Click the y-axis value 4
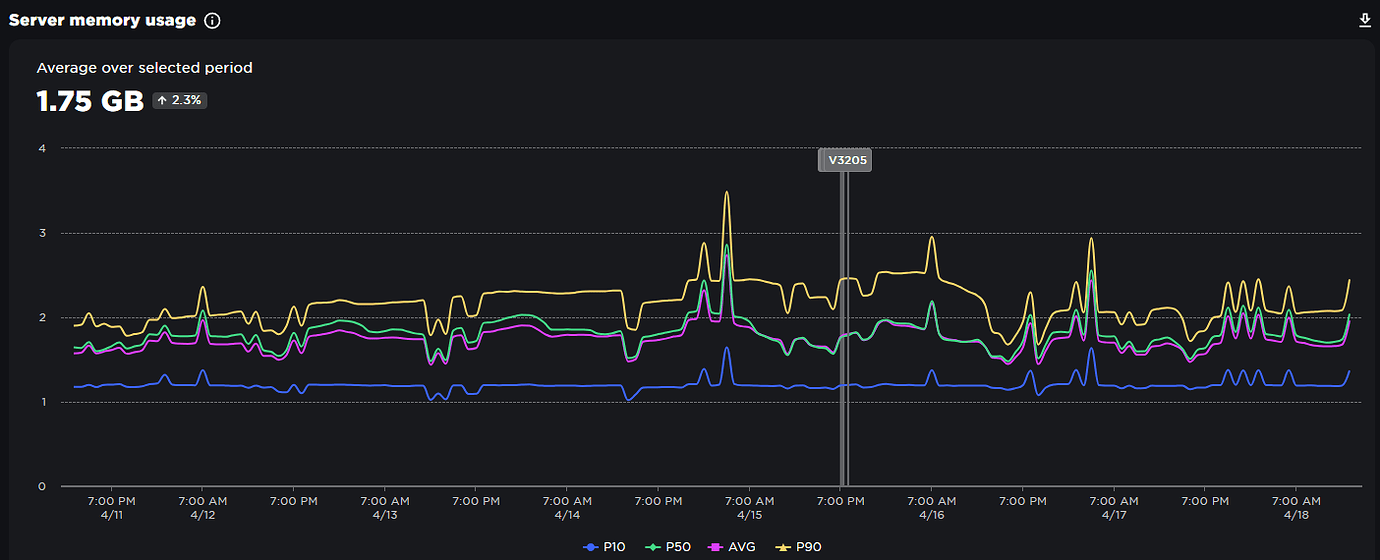 (x=42, y=149)
